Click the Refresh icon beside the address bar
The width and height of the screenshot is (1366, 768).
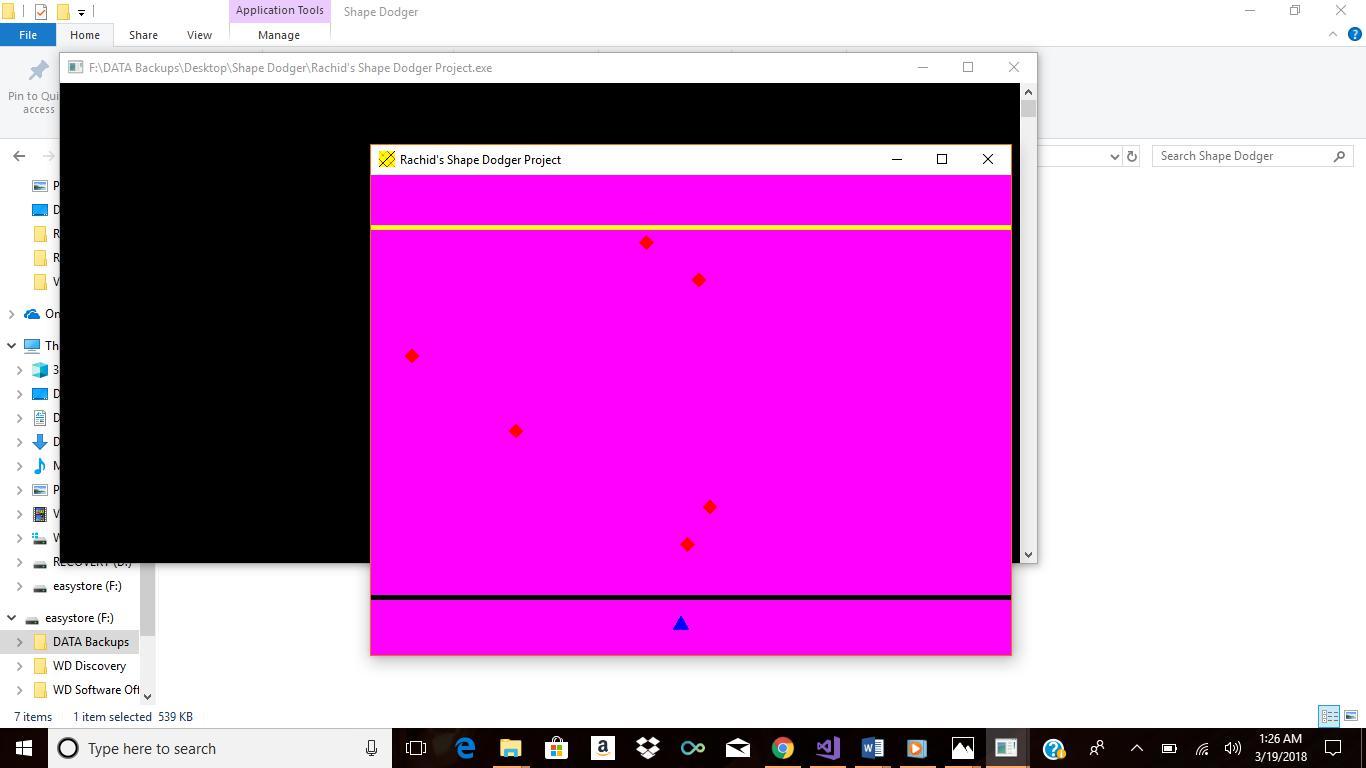point(1132,156)
